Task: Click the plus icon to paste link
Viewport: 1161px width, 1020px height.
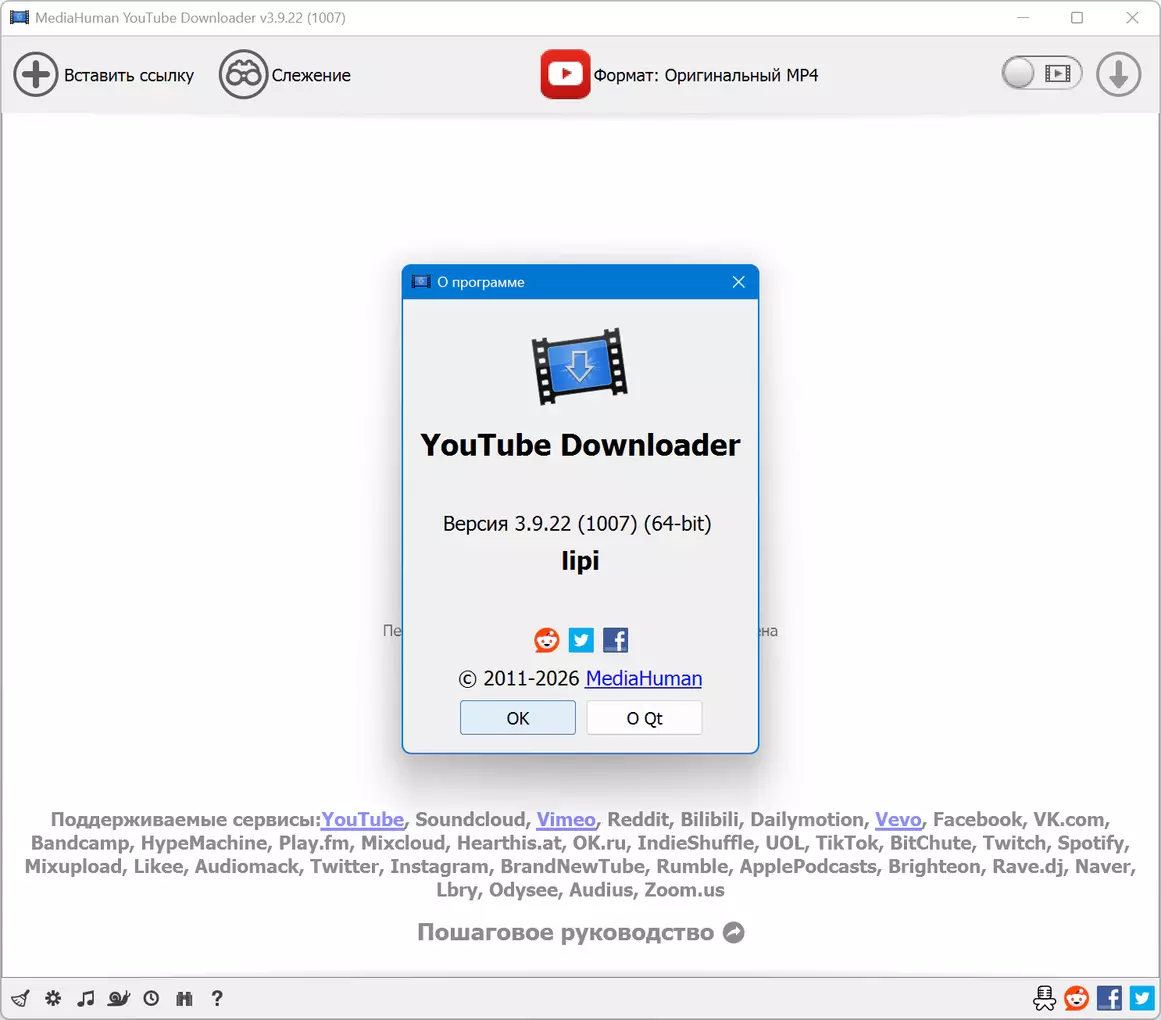Action: (35, 75)
